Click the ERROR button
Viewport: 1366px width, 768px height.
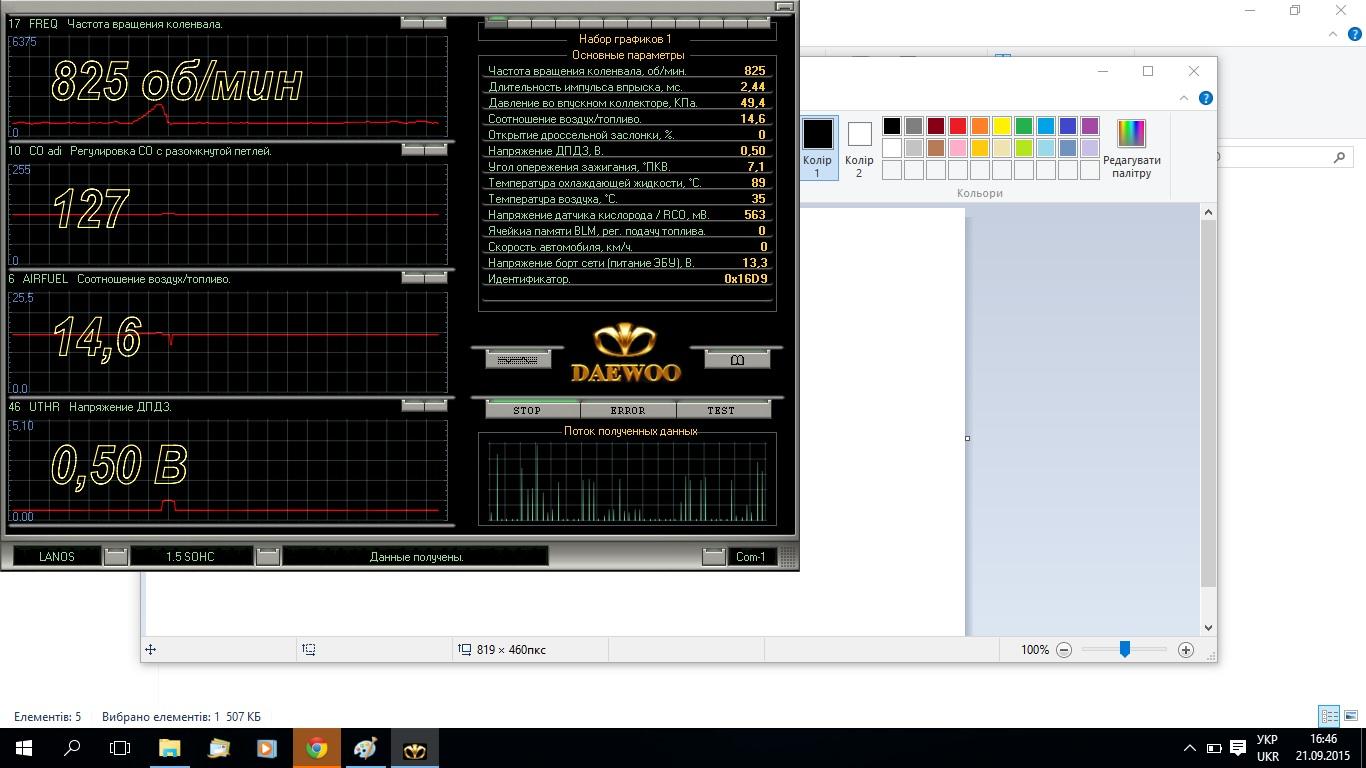(627, 410)
